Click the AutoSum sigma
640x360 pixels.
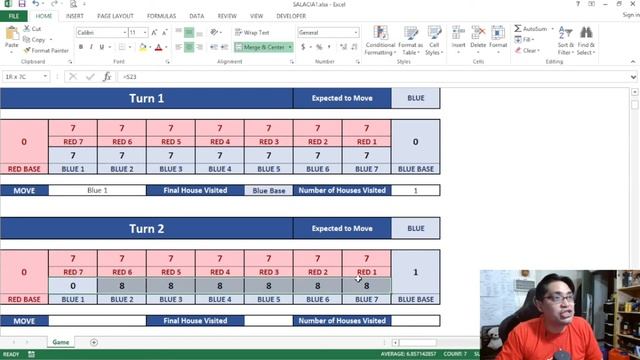coord(518,29)
